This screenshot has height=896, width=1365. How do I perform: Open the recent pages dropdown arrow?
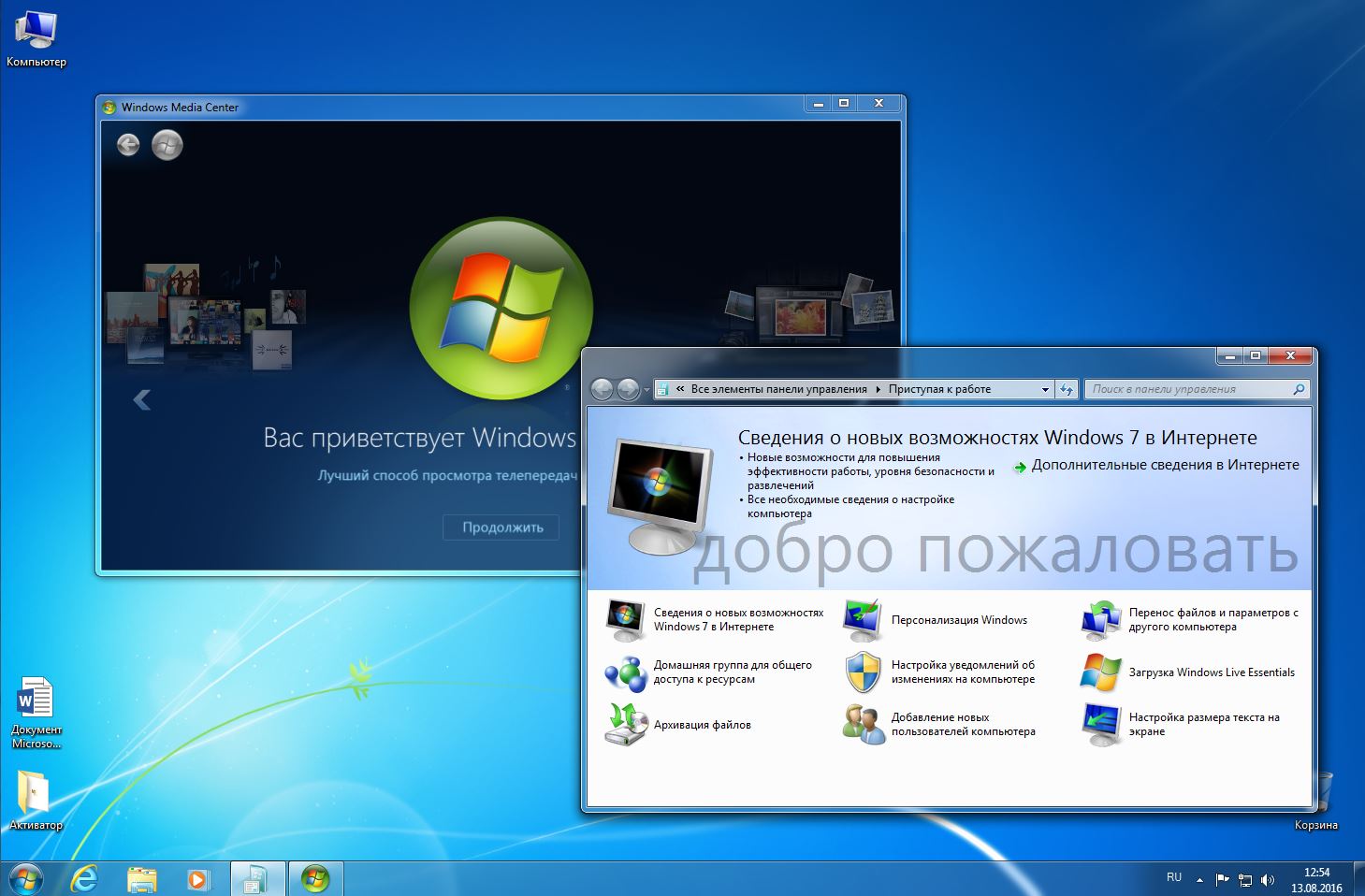click(646, 390)
